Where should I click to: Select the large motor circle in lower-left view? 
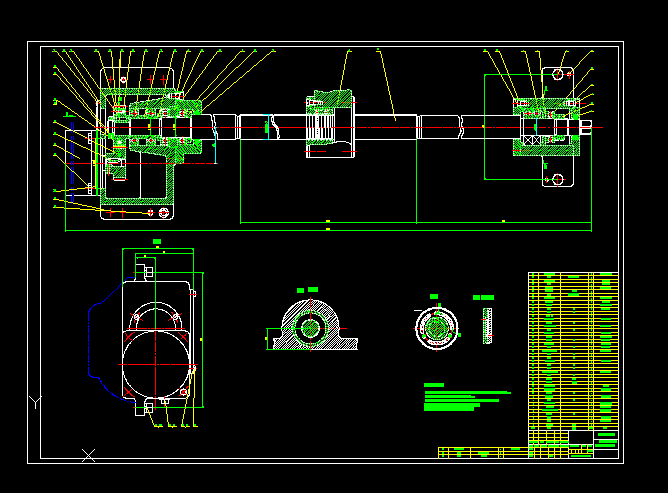[156, 365]
